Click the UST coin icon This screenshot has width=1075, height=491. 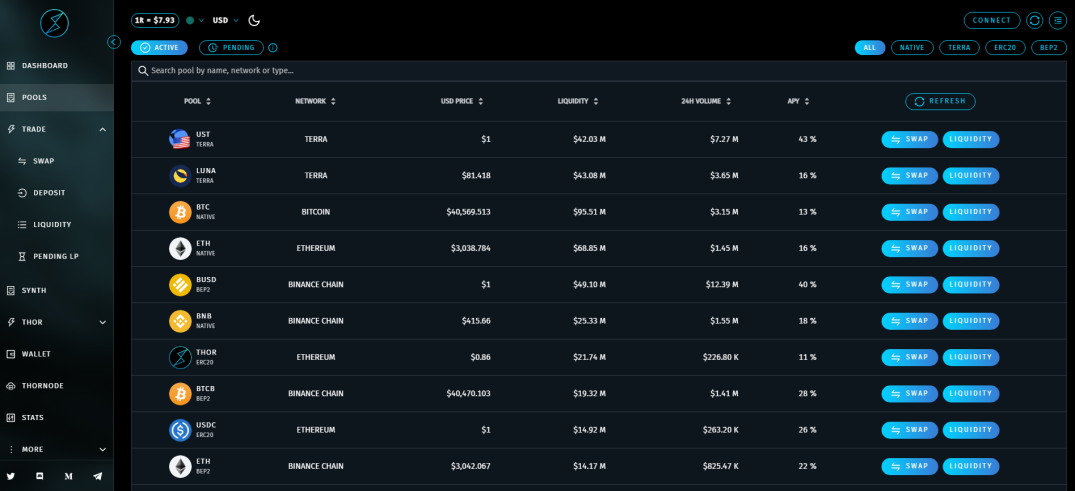[x=180, y=139]
